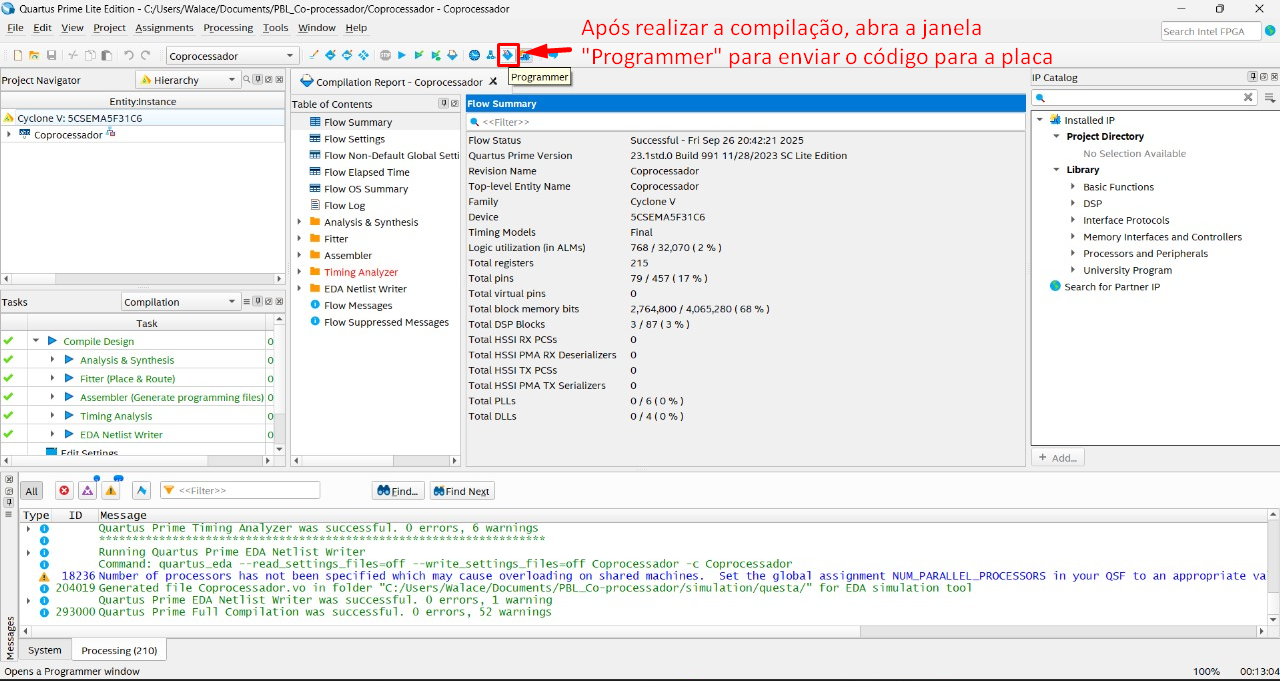The height and width of the screenshot is (681, 1280).
Task: Open IP Catalog options menu icon
Action: (x=1270, y=97)
